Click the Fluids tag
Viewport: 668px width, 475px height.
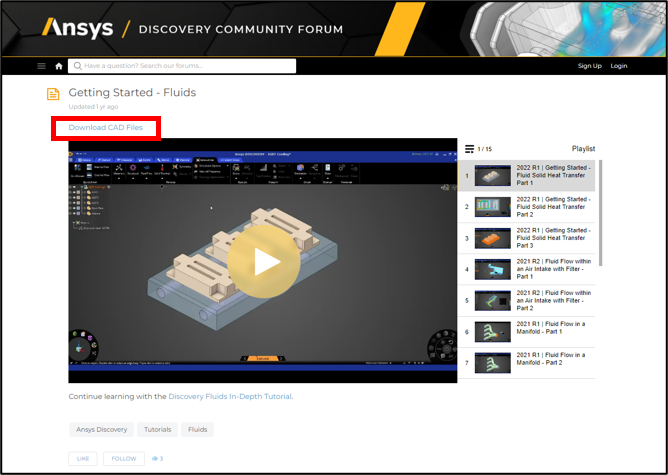(198, 429)
